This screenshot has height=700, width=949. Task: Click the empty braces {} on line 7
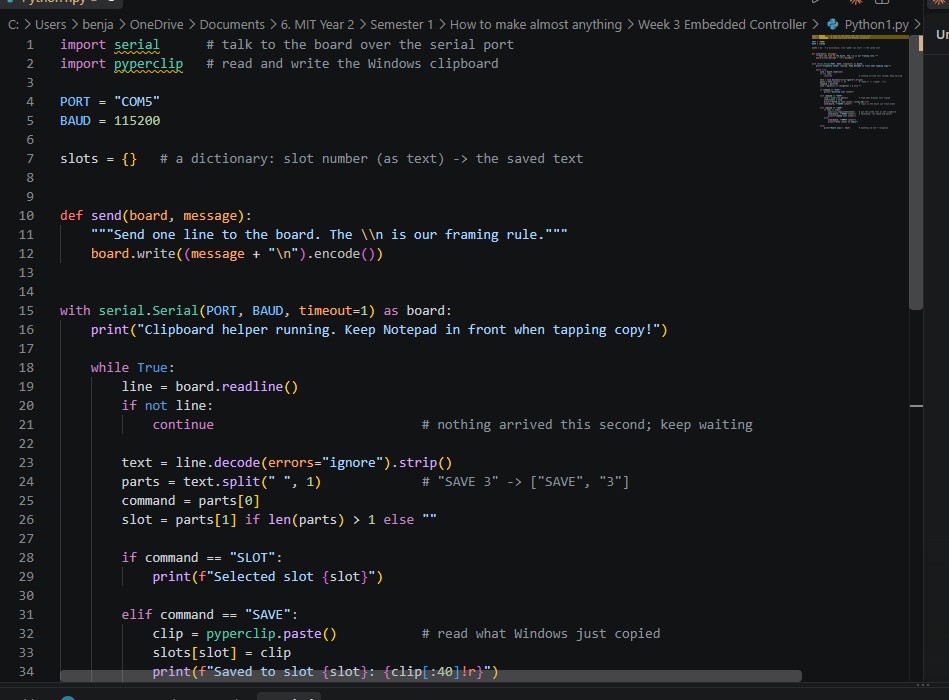point(129,159)
